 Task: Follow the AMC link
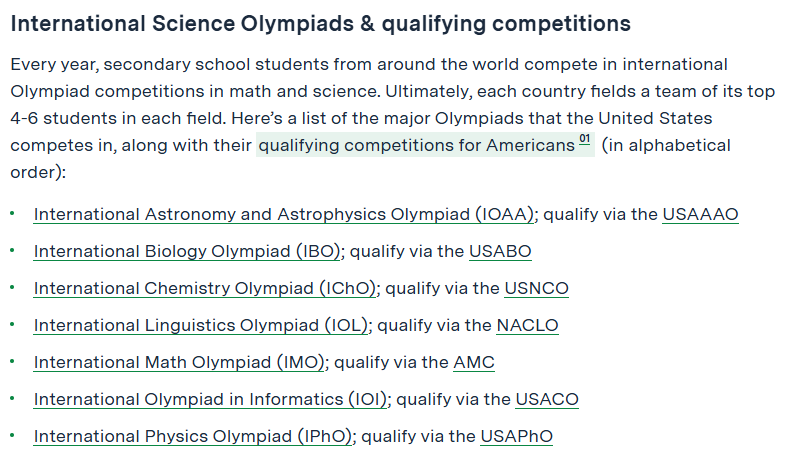tap(474, 362)
